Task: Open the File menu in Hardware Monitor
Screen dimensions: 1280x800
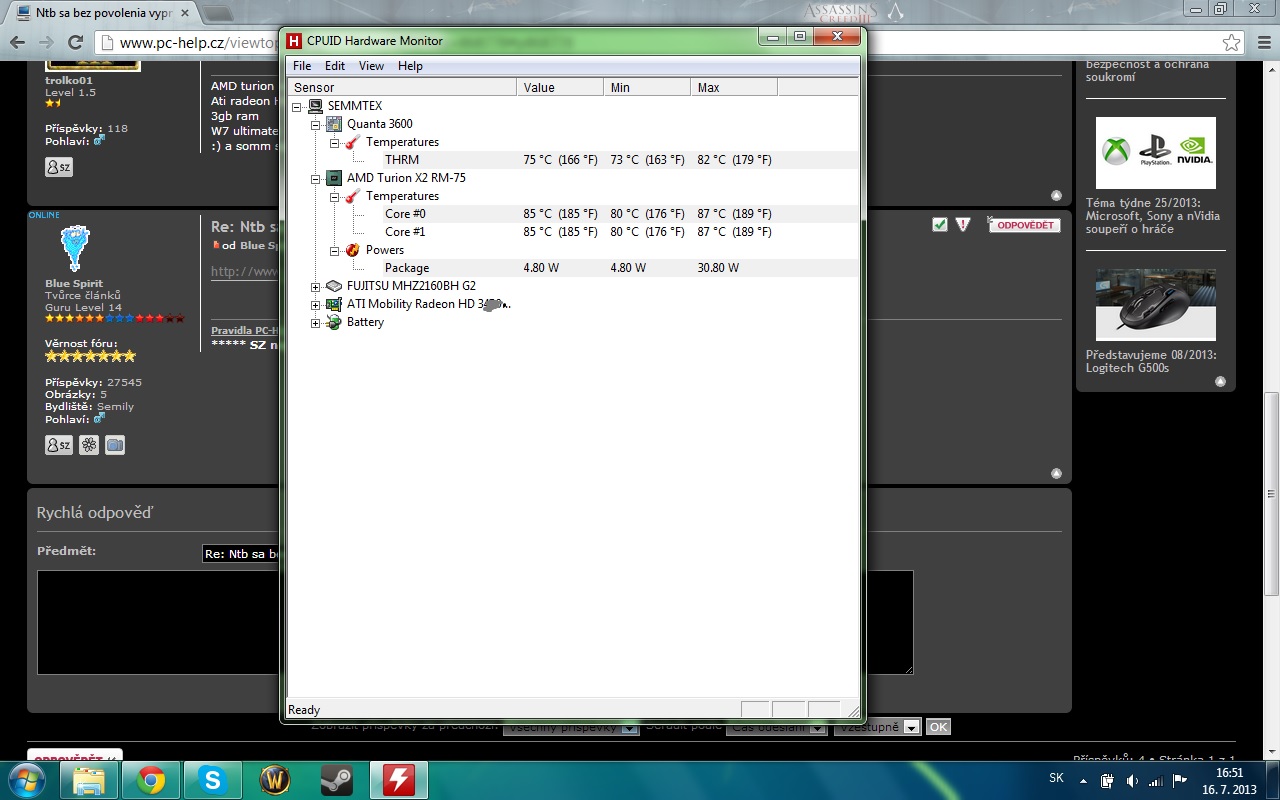Action: 301,66
